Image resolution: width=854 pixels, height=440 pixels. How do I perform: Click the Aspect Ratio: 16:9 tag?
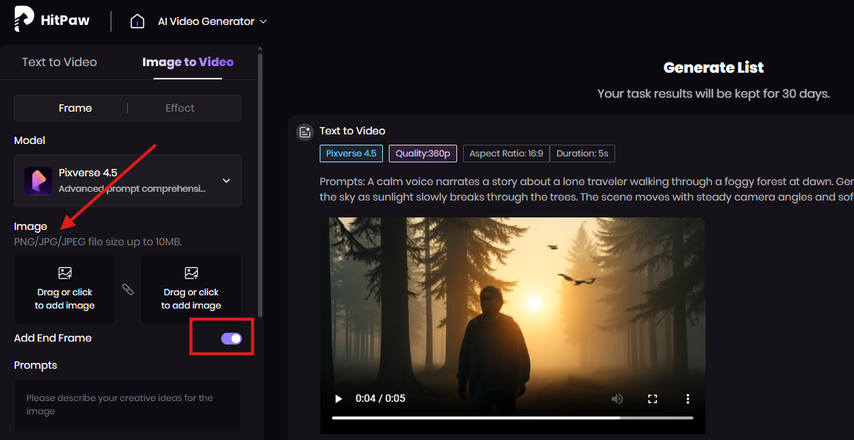[506, 154]
